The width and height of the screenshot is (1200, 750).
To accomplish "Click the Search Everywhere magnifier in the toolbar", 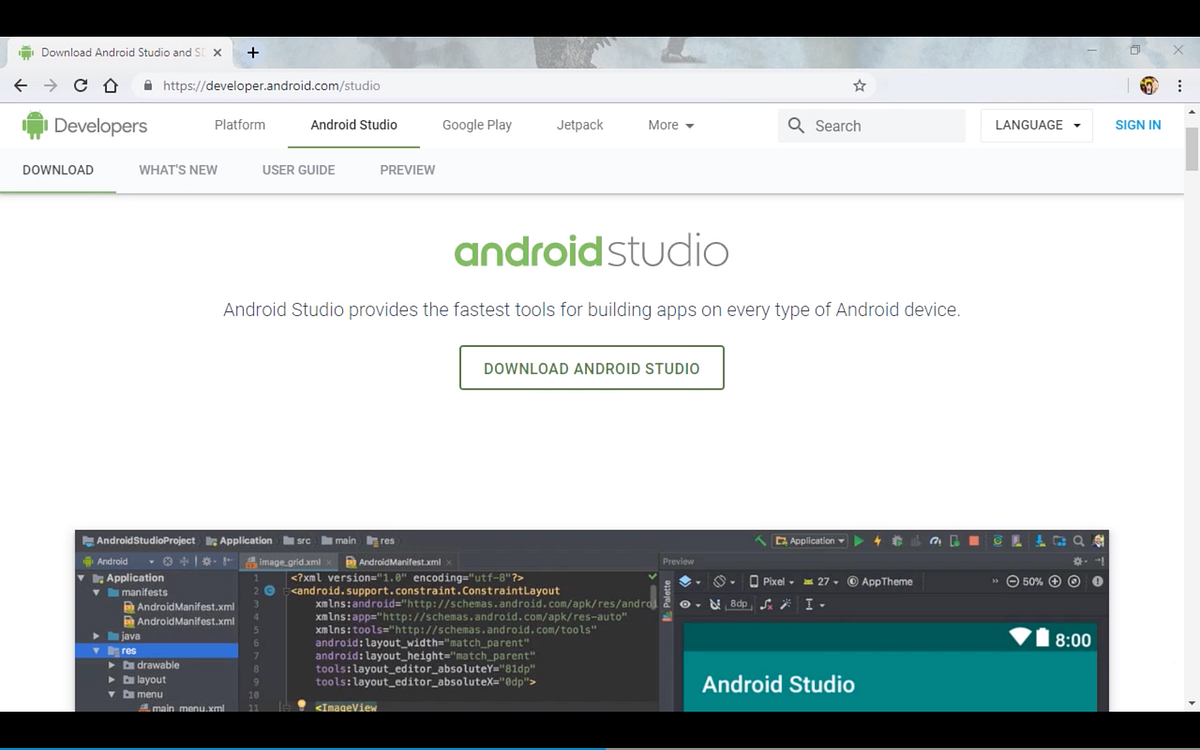I will tap(1078, 540).
